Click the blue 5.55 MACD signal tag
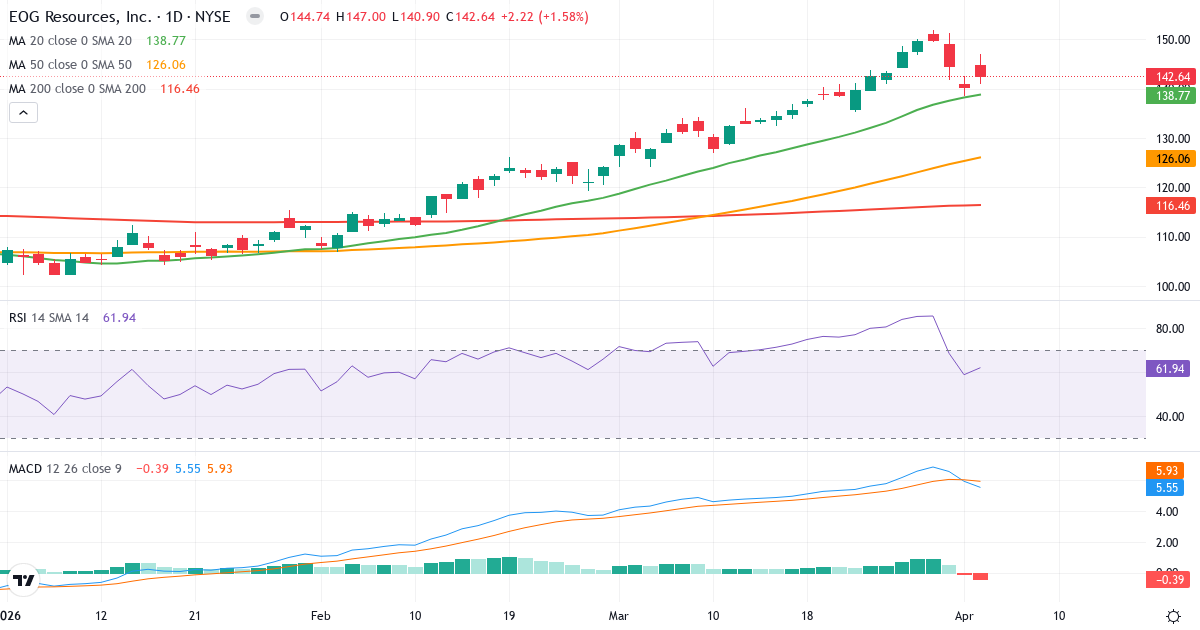Viewport: 1200px width, 630px height. tap(1163, 487)
